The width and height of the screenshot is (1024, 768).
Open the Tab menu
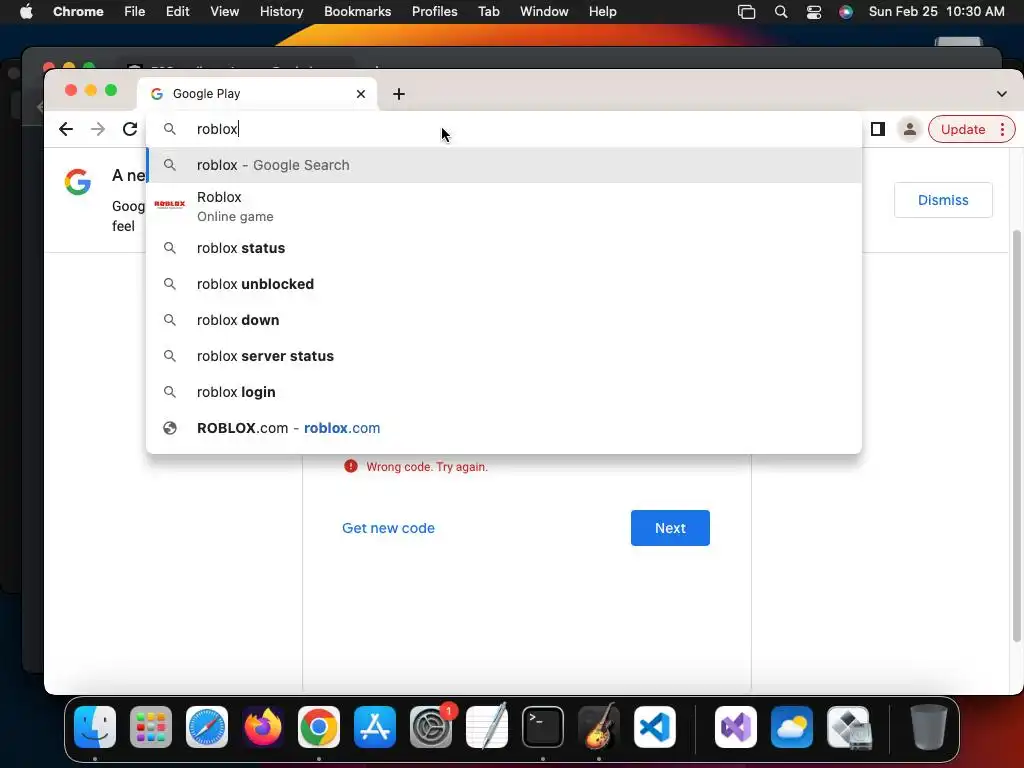click(488, 11)
